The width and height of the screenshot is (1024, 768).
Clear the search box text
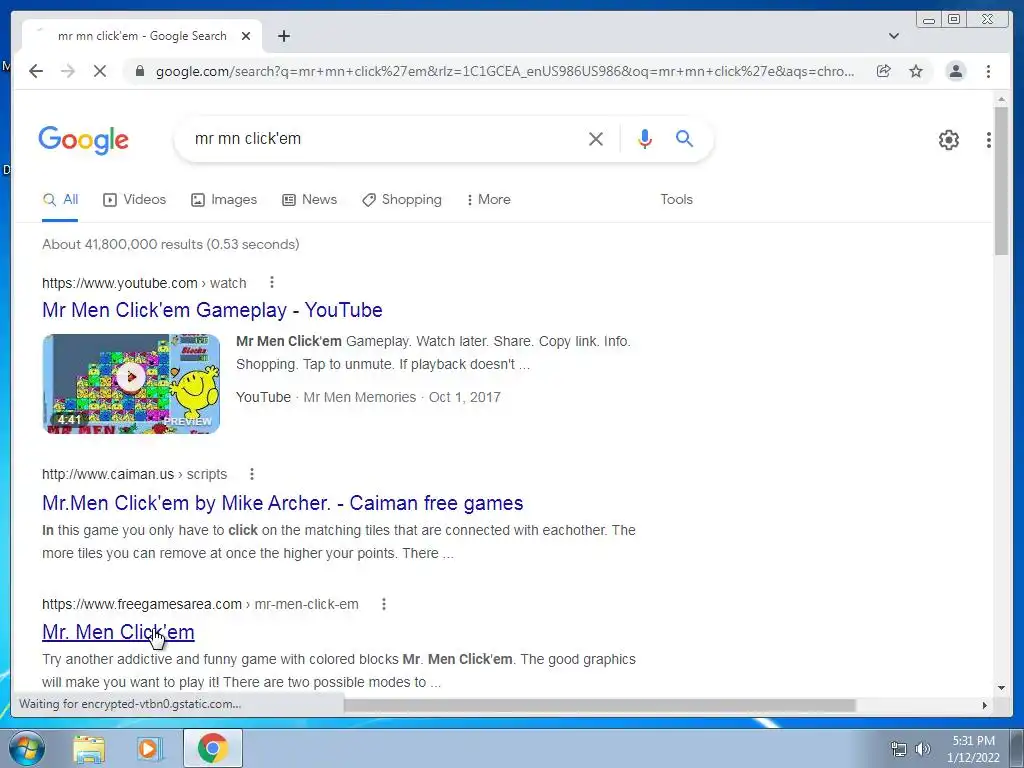point(595,138)
